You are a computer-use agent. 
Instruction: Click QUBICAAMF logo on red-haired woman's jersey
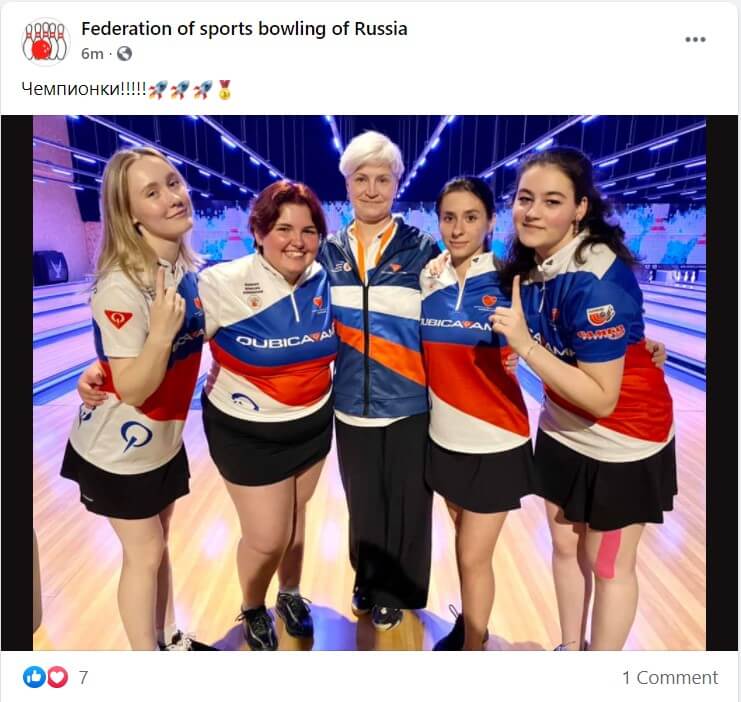pyautogui.click(x=285, y=339)
